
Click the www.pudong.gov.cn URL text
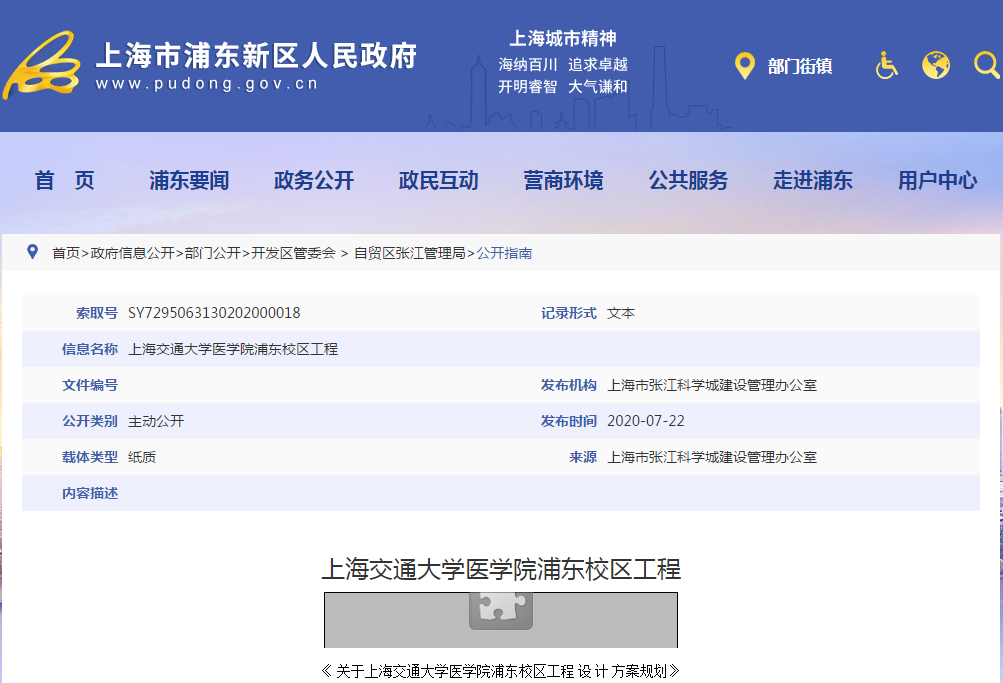tap(207, 84)
